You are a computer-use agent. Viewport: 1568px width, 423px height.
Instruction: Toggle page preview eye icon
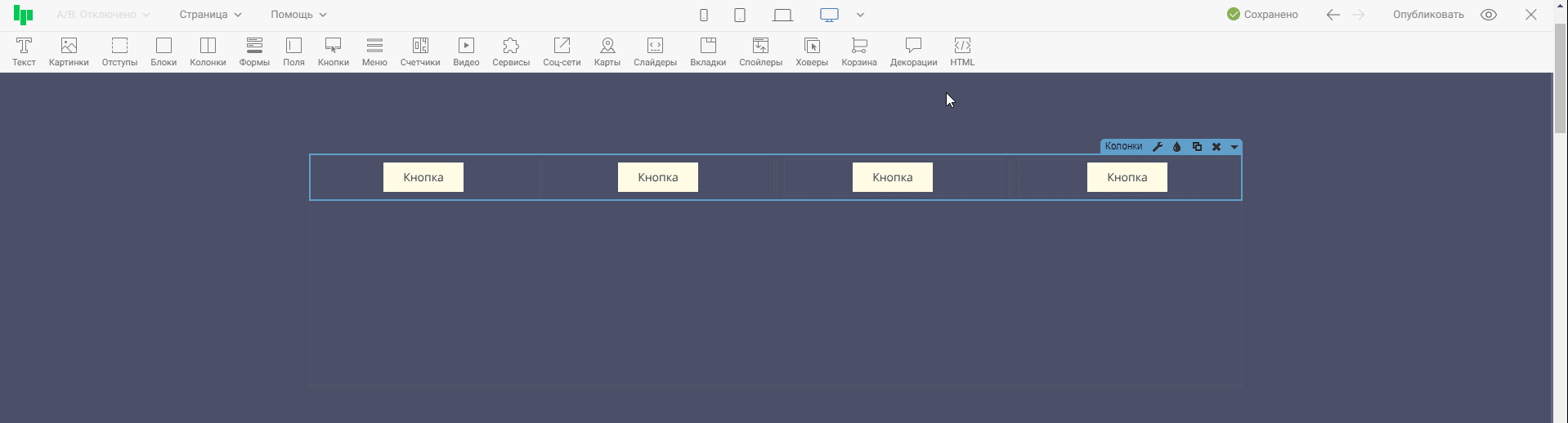click(x=1489, y=15)
